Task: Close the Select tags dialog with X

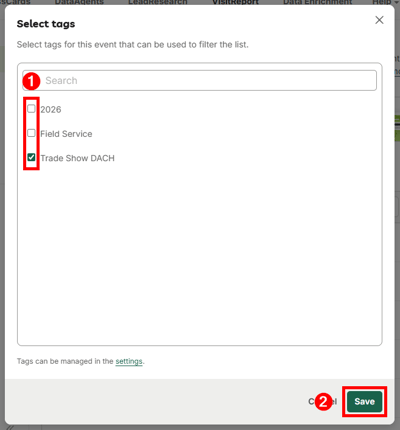Action: point(379,20)
